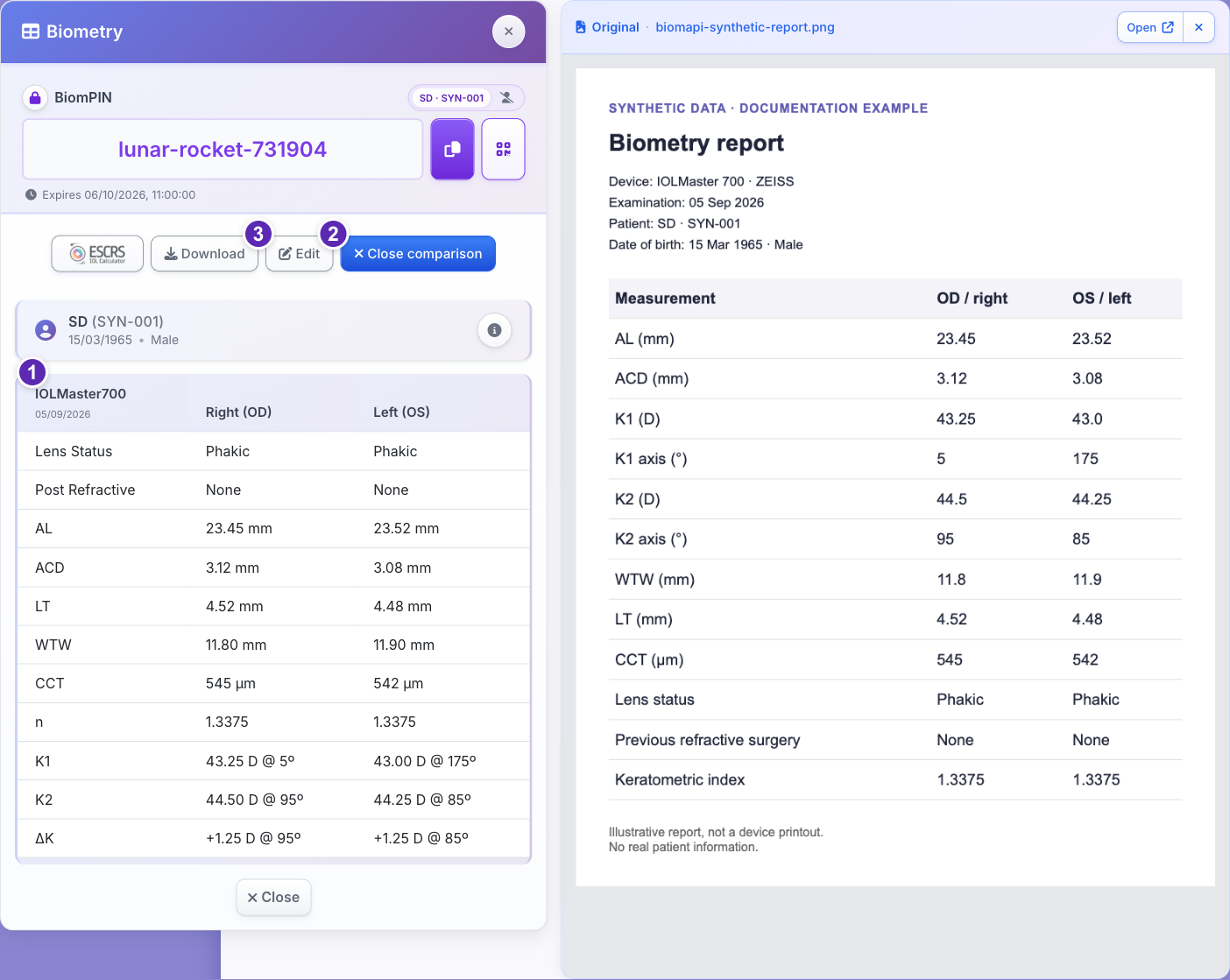Open the ESCRS IOL Calculator
The image size is (1230, 980).
[x=97, y=254]
